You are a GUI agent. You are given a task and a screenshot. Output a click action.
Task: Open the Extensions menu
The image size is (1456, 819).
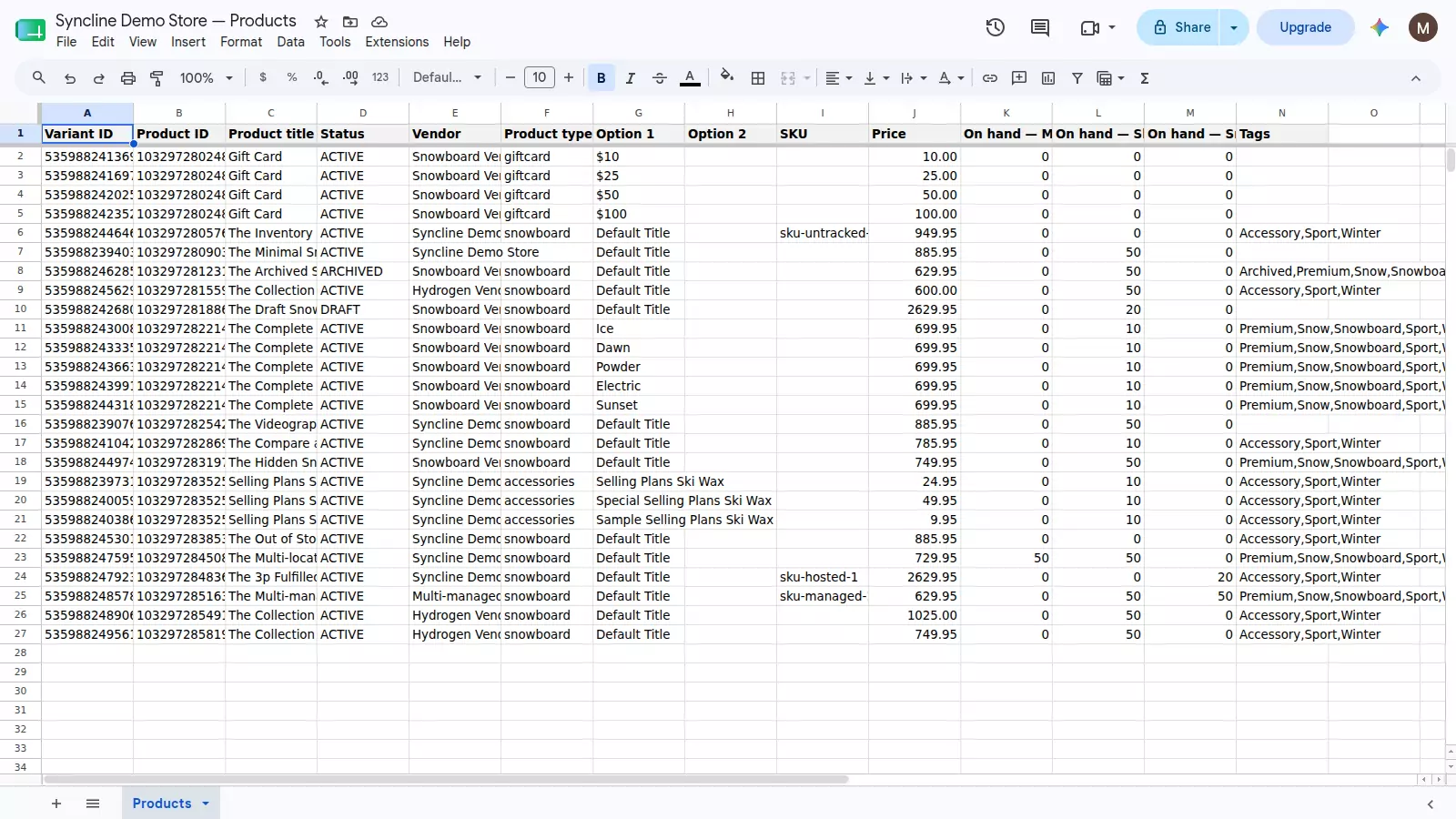(x=397, y=42)
